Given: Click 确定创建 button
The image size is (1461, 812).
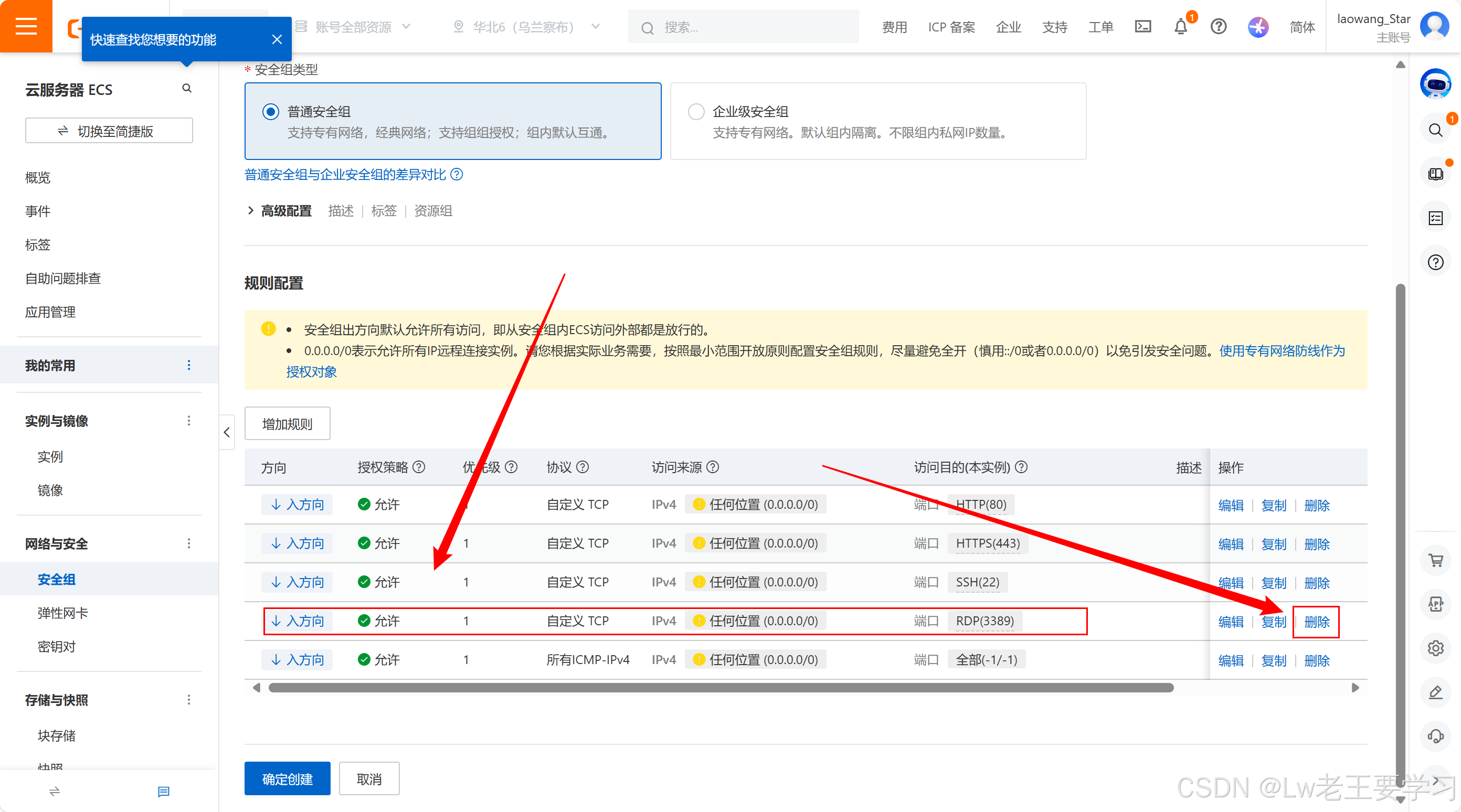Looking at the screenshot, I should tap(287, 778).
